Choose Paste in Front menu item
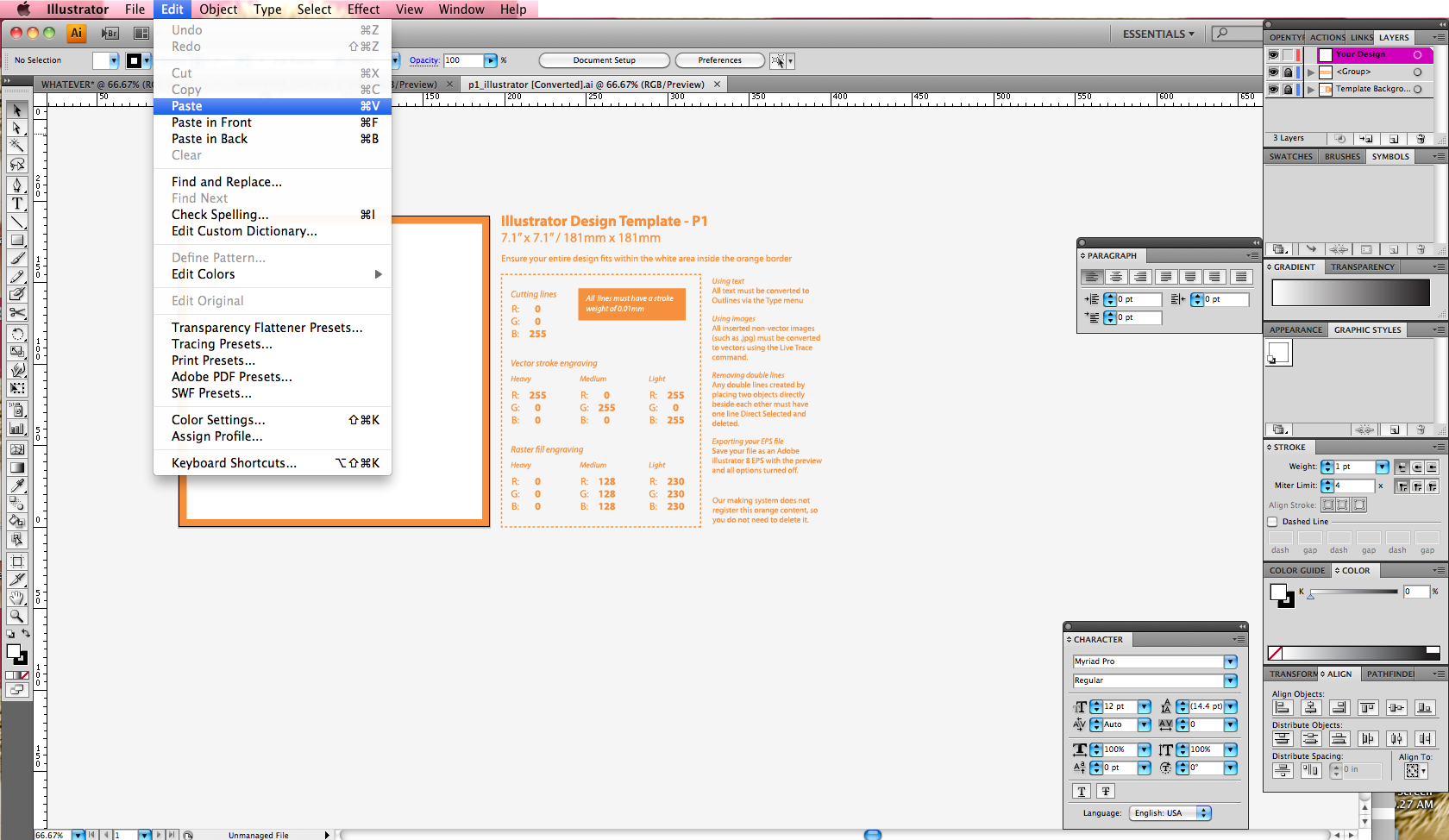 (x=273, y=122)
